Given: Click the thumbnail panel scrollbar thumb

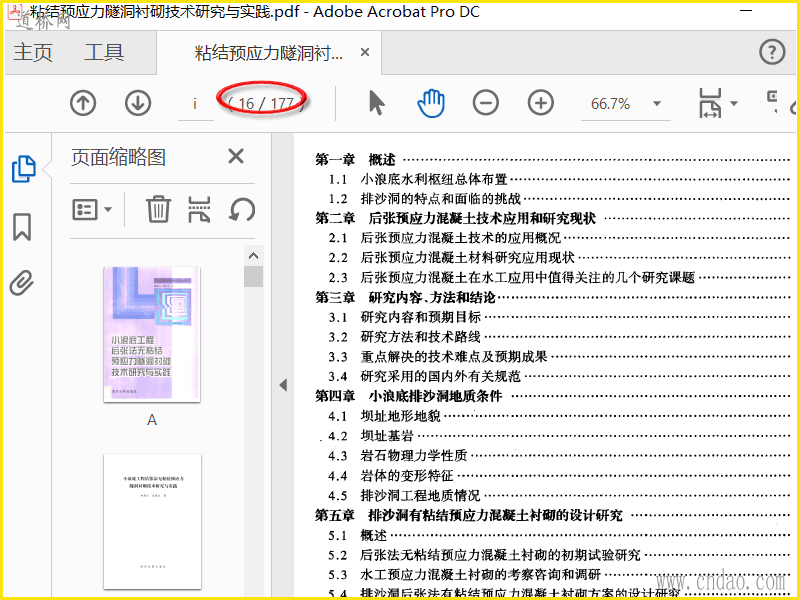Looking at the screenshot, I should 254,276.
